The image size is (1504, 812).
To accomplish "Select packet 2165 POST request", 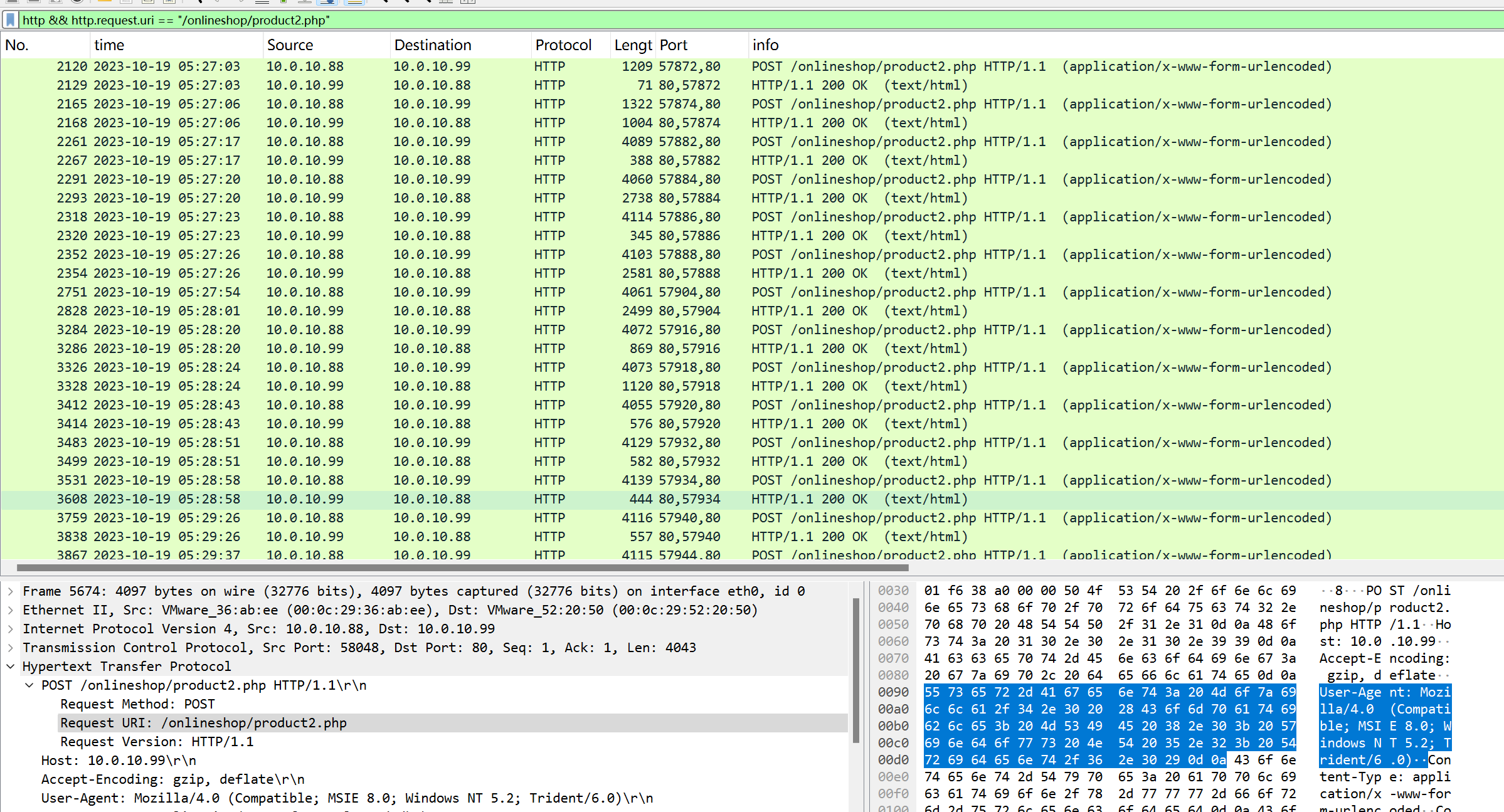I will 752,104.
